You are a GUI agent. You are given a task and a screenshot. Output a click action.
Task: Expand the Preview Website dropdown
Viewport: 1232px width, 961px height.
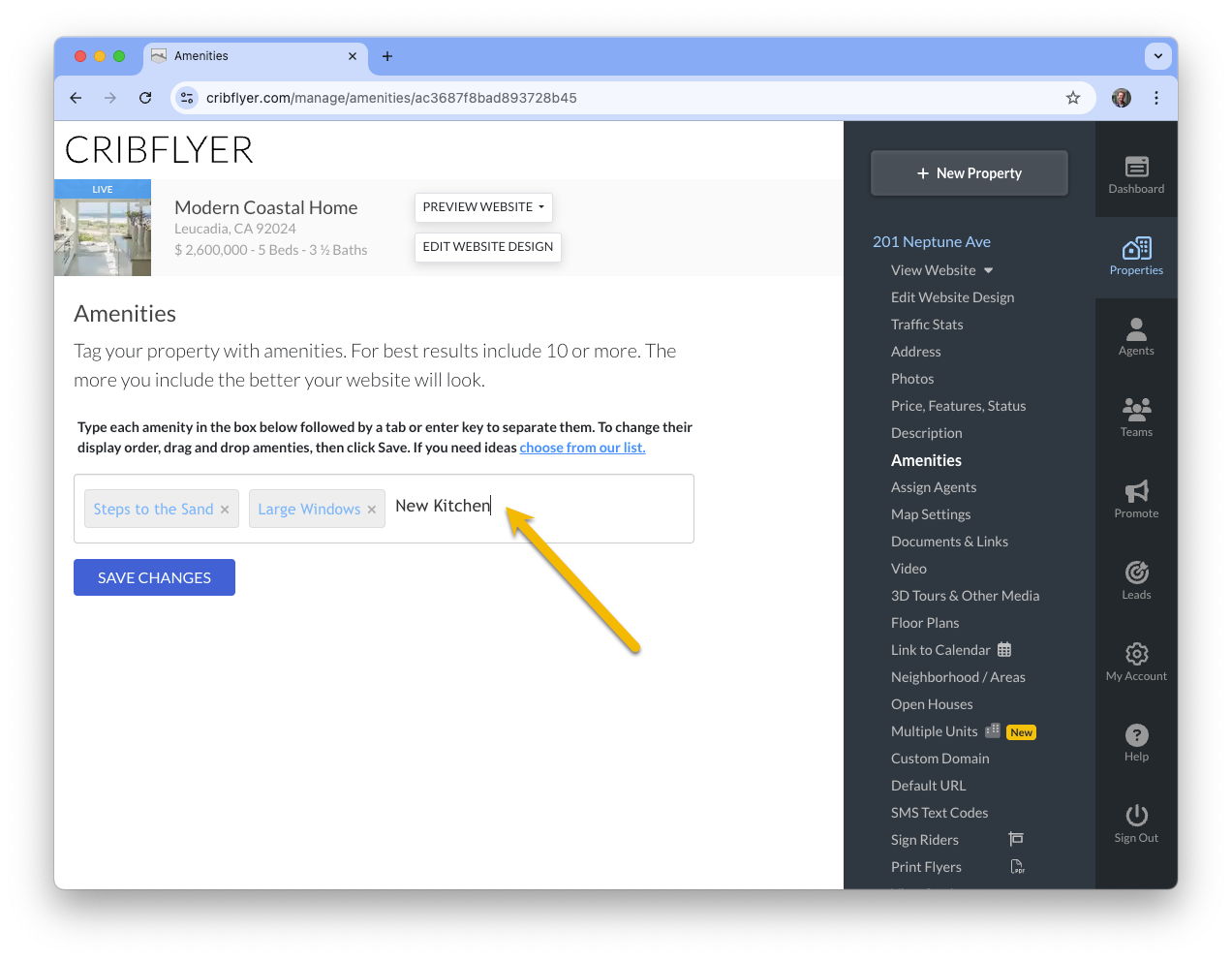click(483, 207)
